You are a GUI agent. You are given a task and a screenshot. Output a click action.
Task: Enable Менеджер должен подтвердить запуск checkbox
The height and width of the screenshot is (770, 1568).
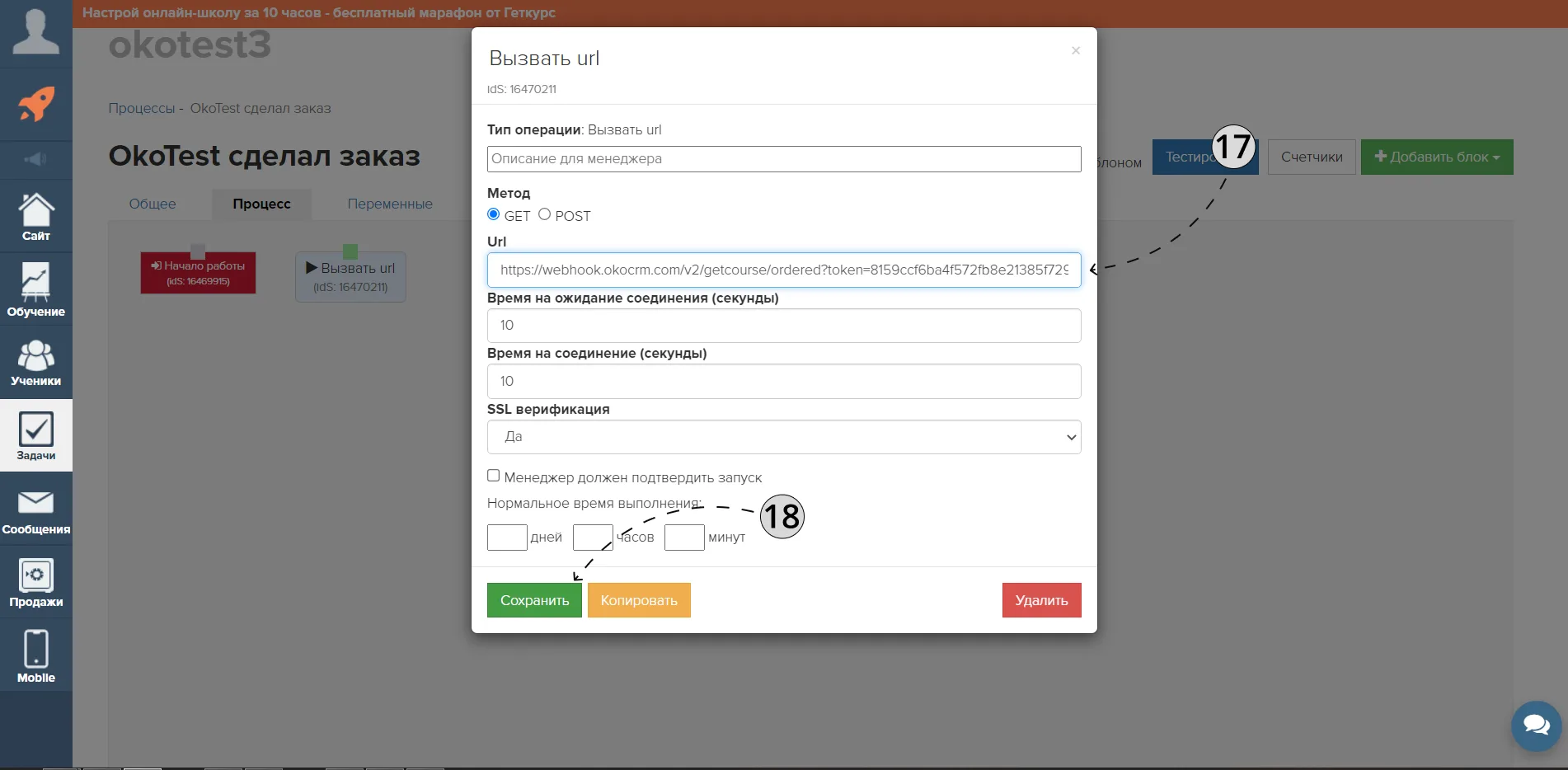[493, 476]
